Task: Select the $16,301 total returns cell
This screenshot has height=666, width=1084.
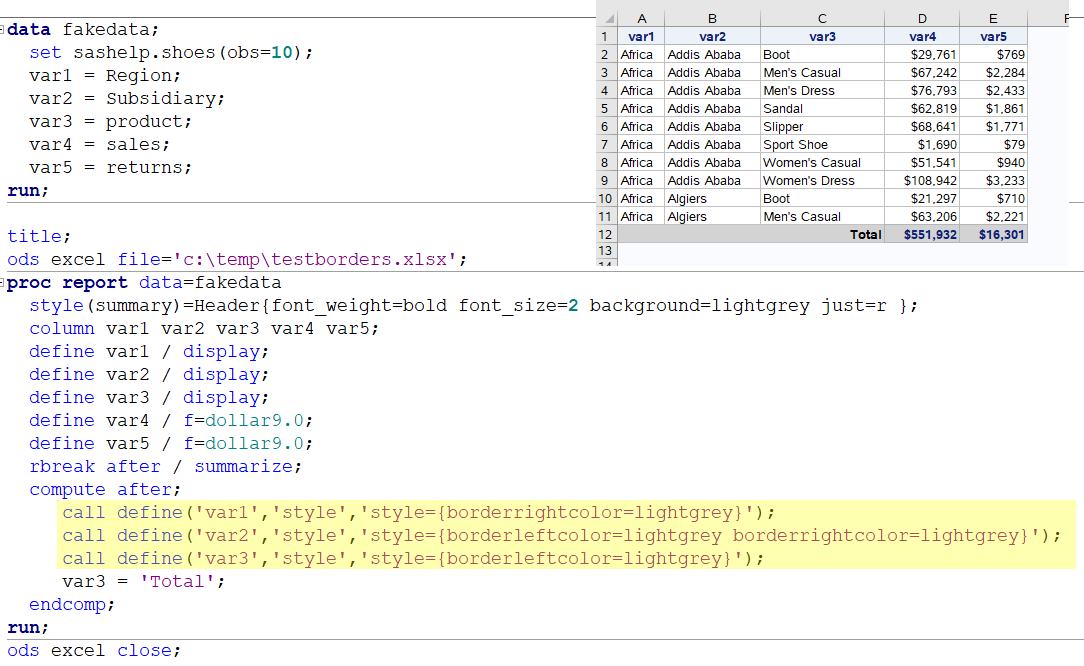Action: [992, 234]
